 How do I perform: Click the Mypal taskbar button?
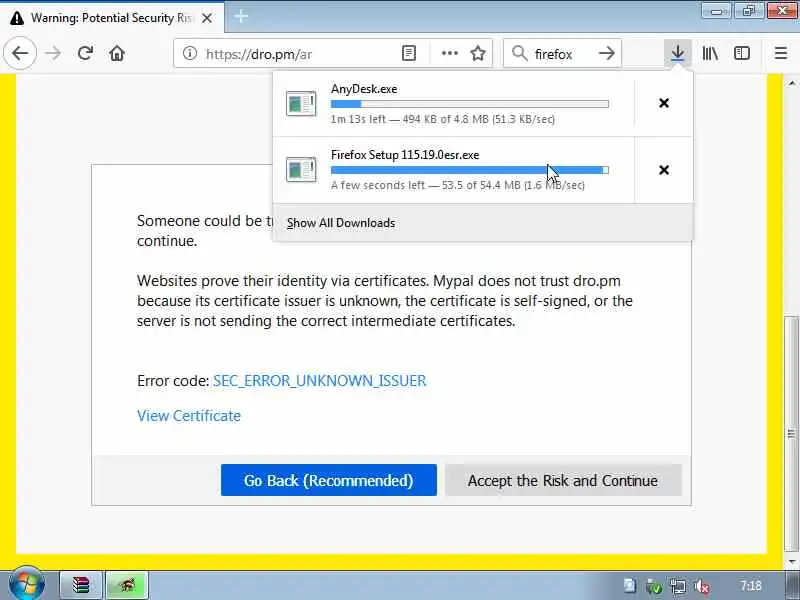pos(127,585)
